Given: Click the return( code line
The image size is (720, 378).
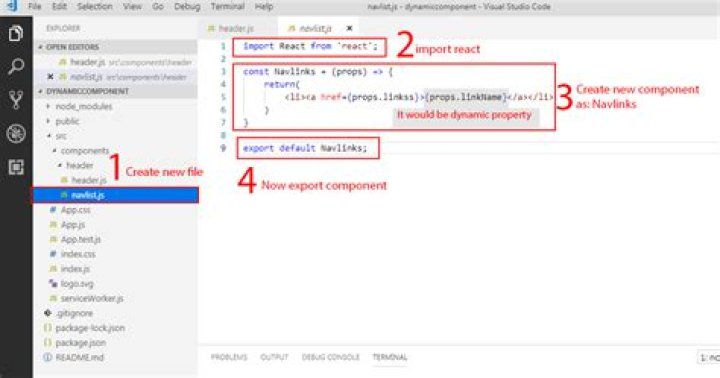Looking at the screenshot, I should (x=282, y=84).
